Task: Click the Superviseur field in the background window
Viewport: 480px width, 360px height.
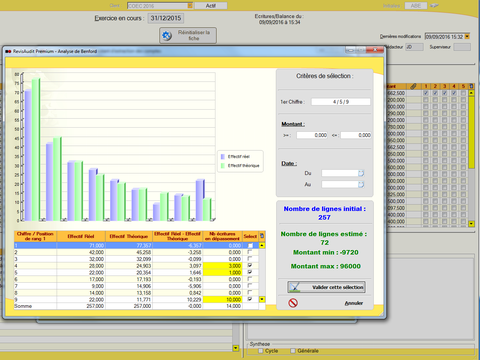Action: pyautogui.click(x=462, y=47)
